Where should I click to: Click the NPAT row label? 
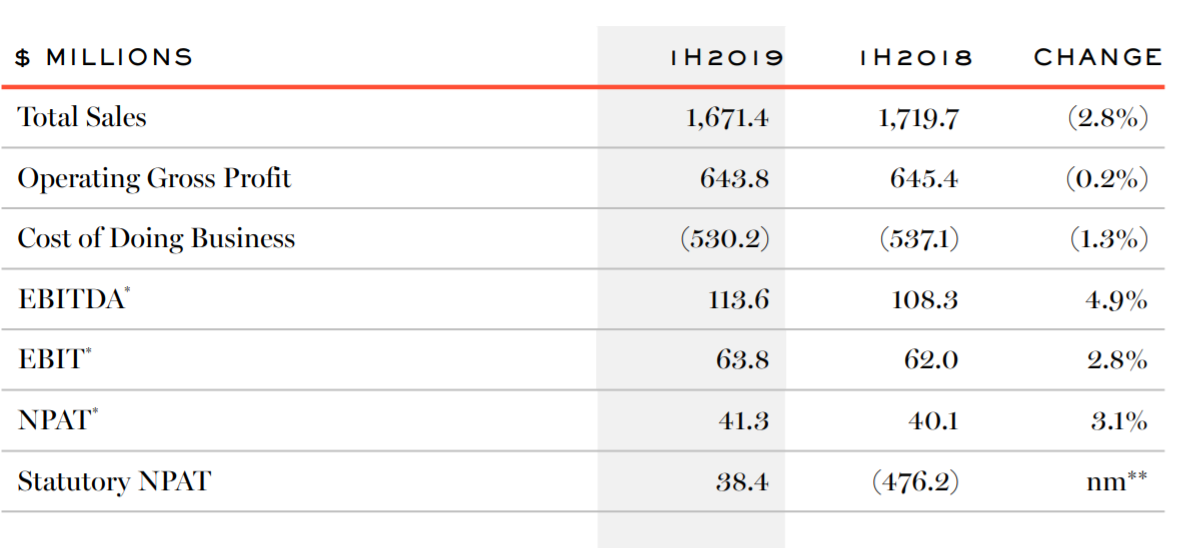point(58,420)
